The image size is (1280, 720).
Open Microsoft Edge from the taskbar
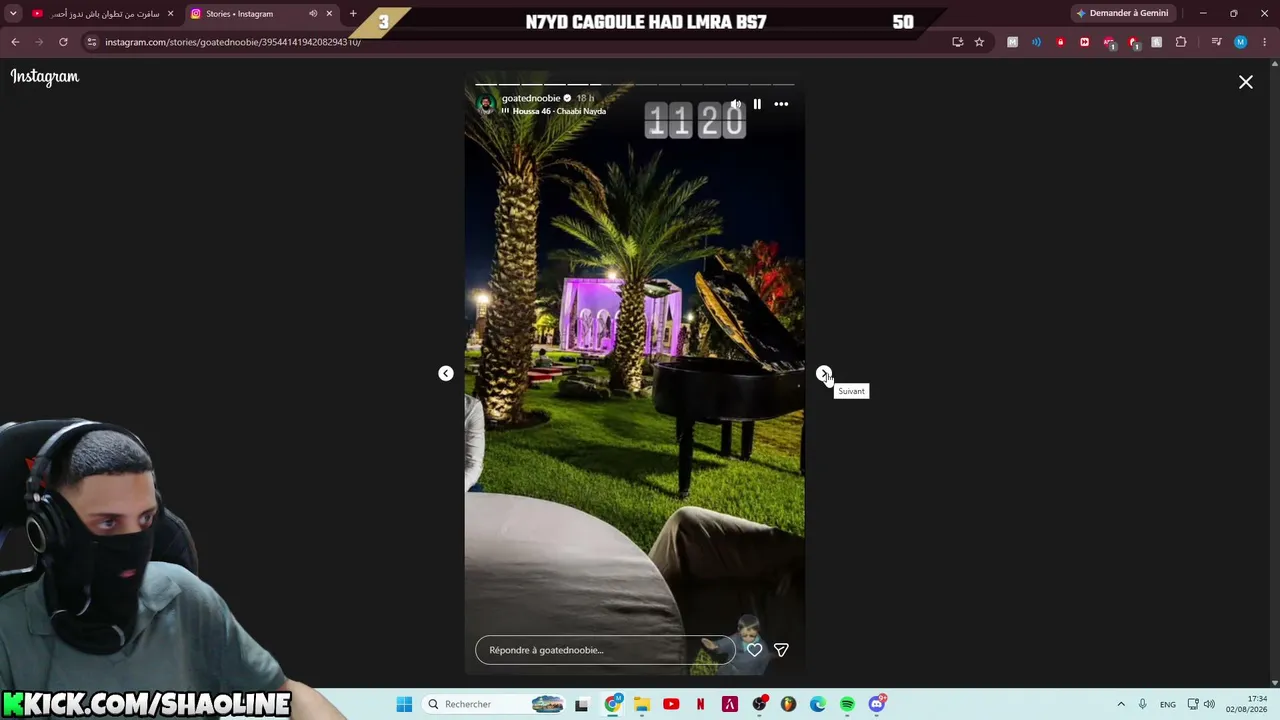click(818, 704)
